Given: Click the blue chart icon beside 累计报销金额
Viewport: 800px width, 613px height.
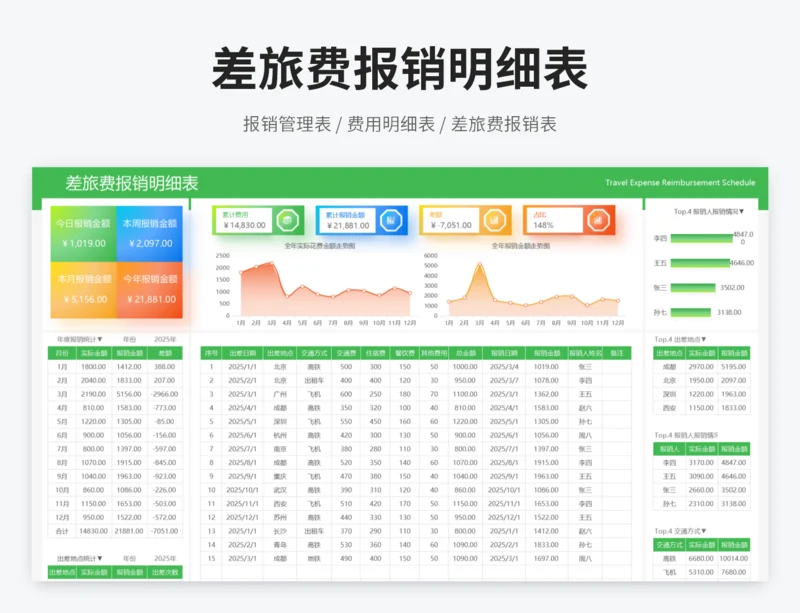Looking at the screenshot, I should tap(391, 220).
